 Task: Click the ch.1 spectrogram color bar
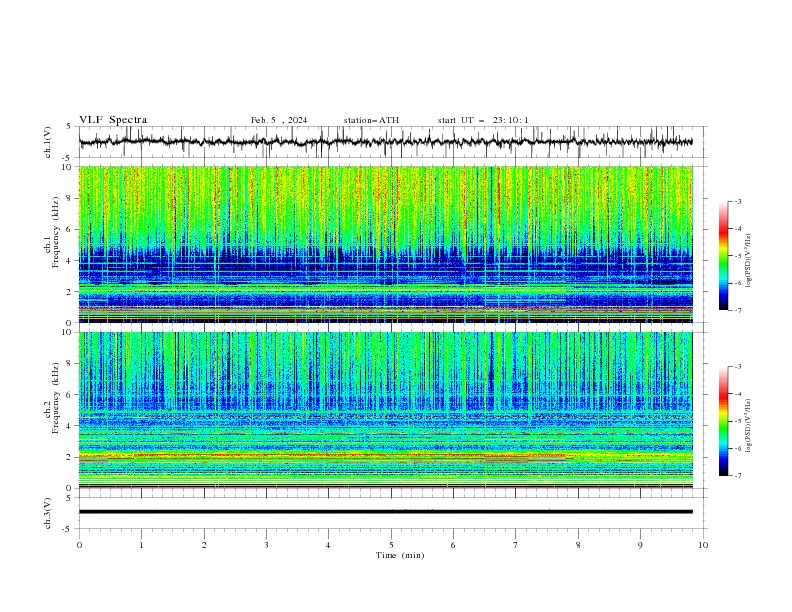[x=723, y=256]
